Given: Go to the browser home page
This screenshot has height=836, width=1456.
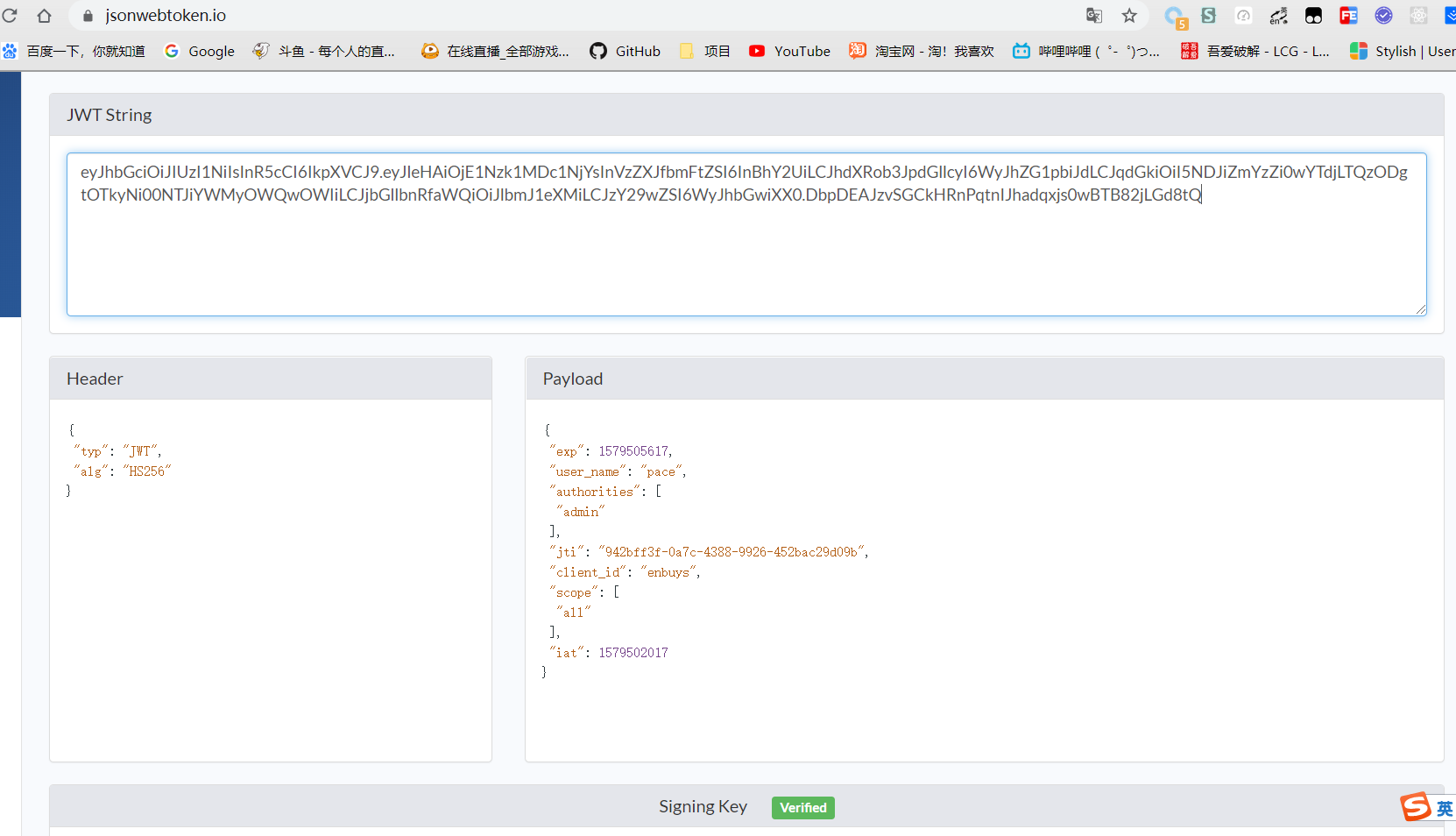Looking at the screenshot, I should tap(45, 15).
